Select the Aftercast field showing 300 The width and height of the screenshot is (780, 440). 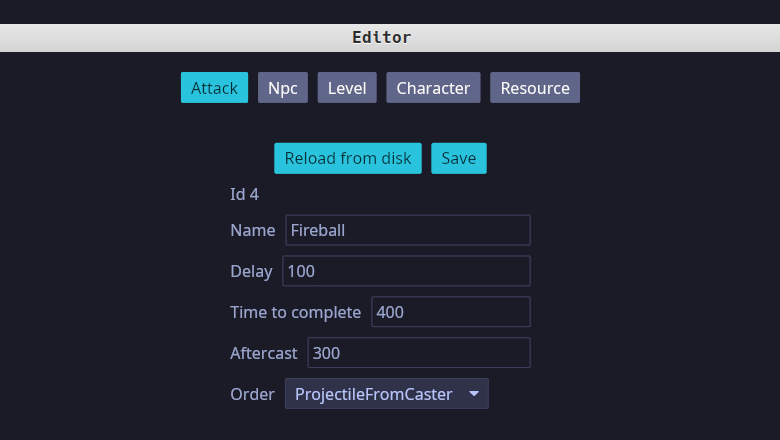point(418,353)
